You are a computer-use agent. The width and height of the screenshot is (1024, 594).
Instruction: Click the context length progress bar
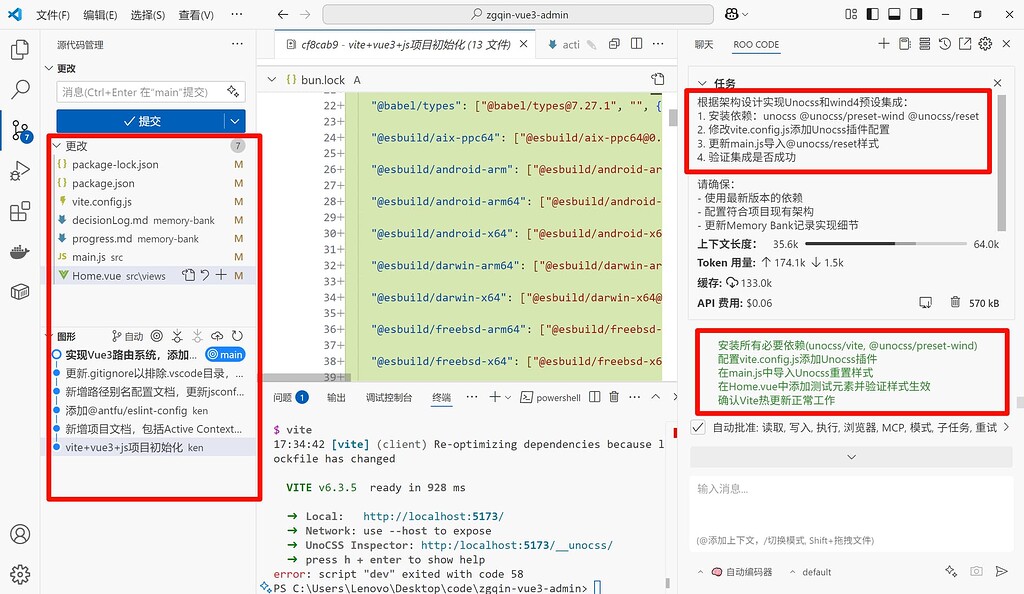click(885, 243)
